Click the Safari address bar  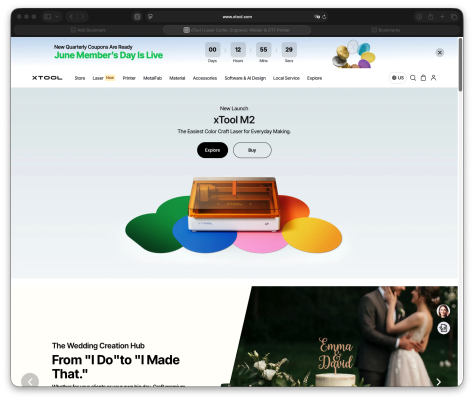click(237, 17)
